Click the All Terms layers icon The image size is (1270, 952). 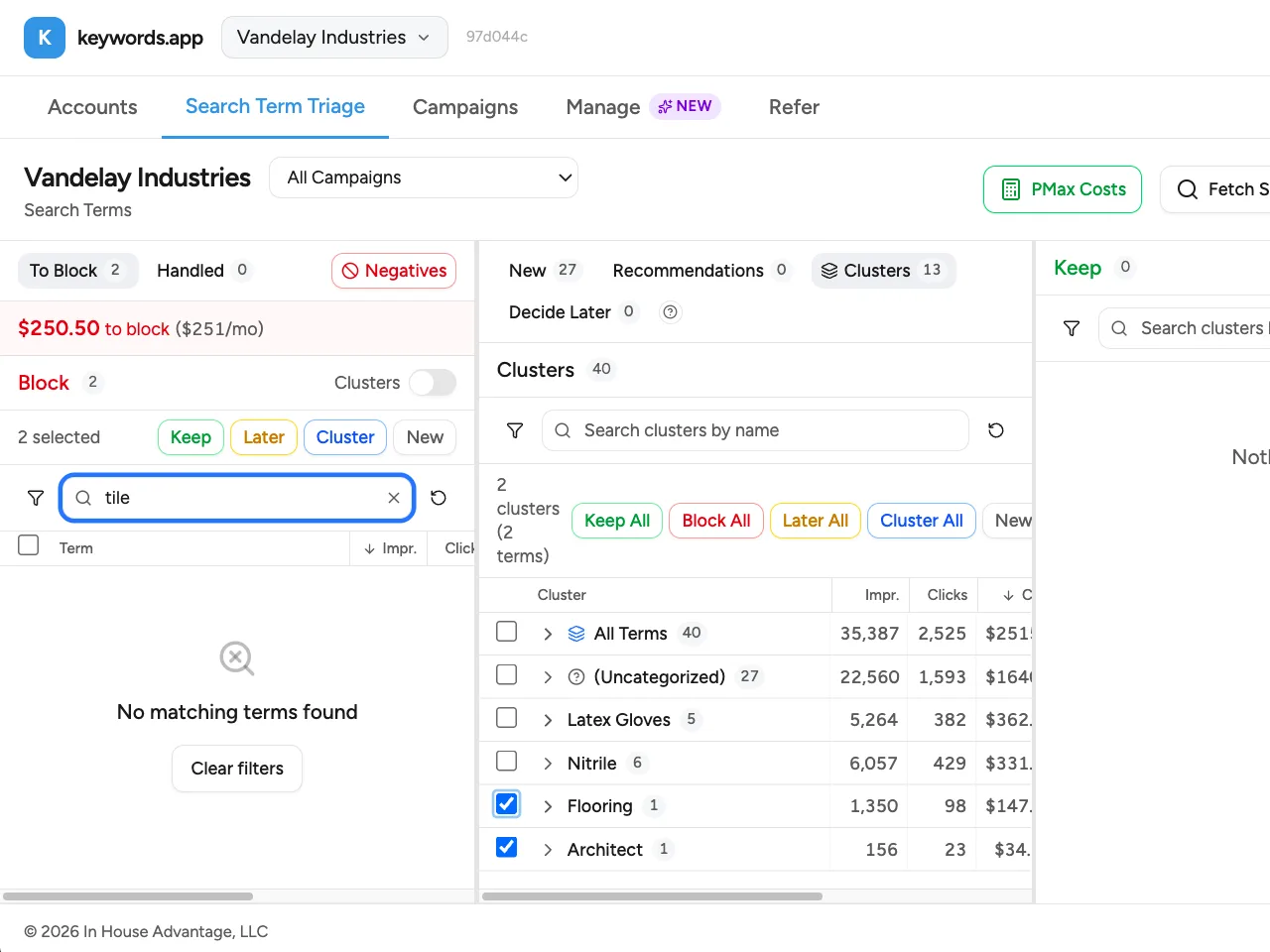pos(576,634)
